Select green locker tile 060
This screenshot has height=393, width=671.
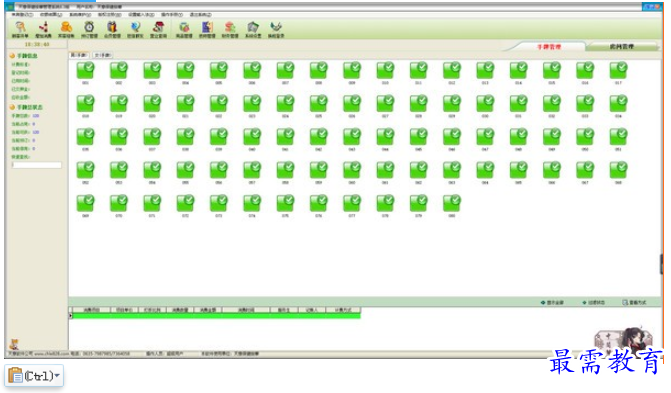click(352, 170)
